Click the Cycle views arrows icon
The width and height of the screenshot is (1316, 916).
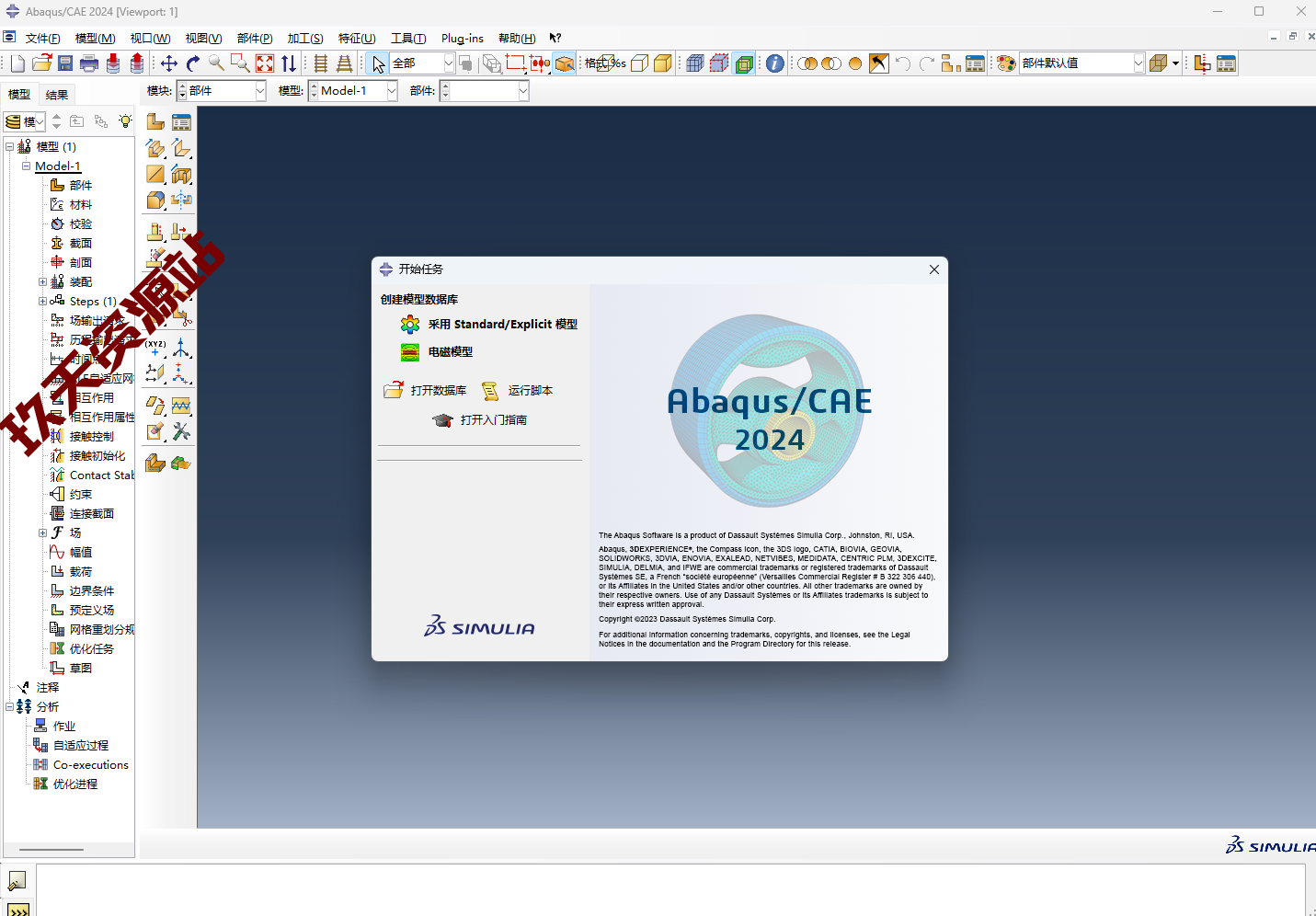[289, 63]
